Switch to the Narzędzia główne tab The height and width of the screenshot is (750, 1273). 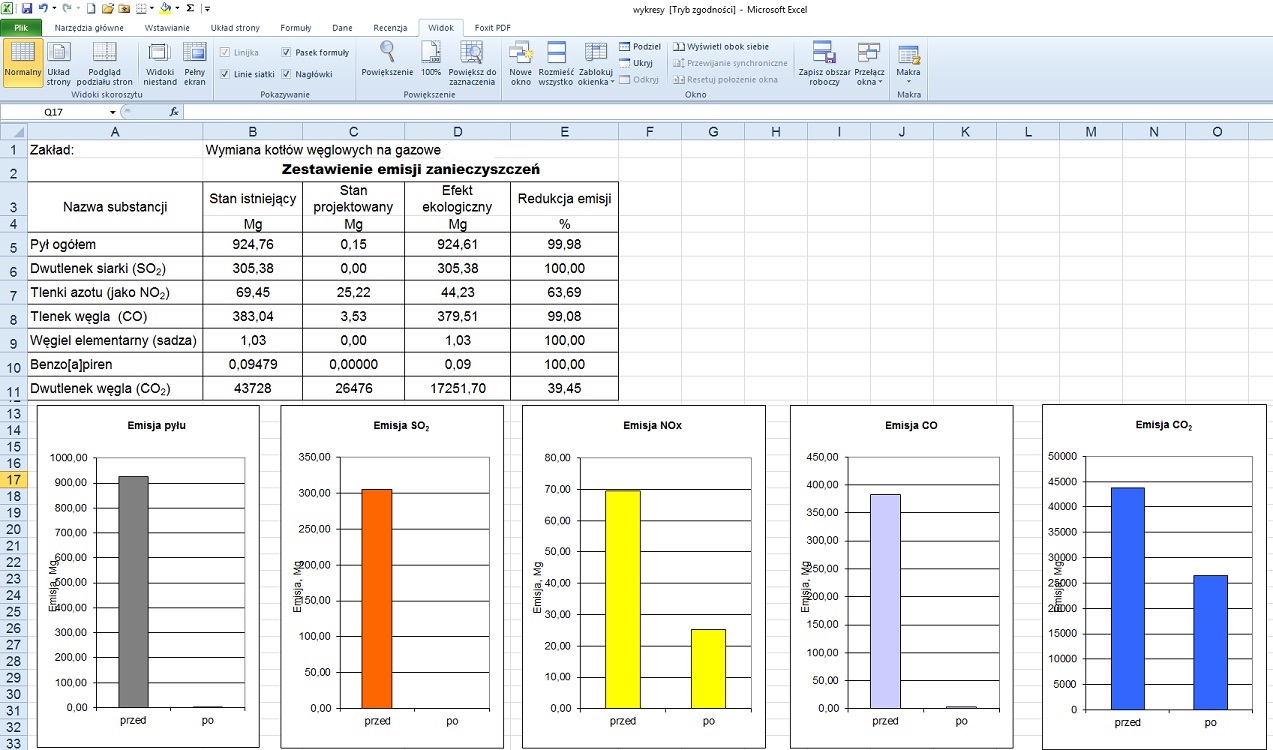(x=90, y=28)
